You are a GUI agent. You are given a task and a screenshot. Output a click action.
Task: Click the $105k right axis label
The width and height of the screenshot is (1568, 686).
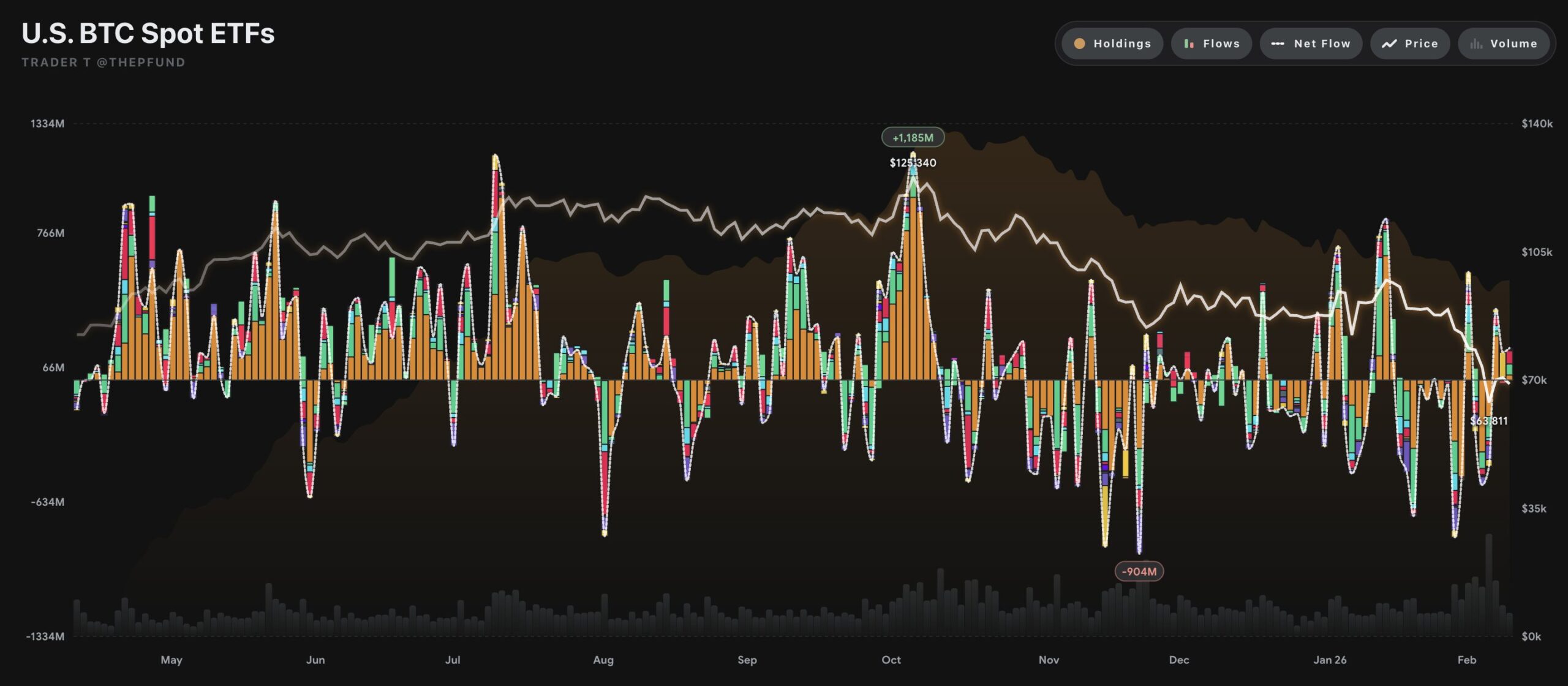[x=1537, y=252]
